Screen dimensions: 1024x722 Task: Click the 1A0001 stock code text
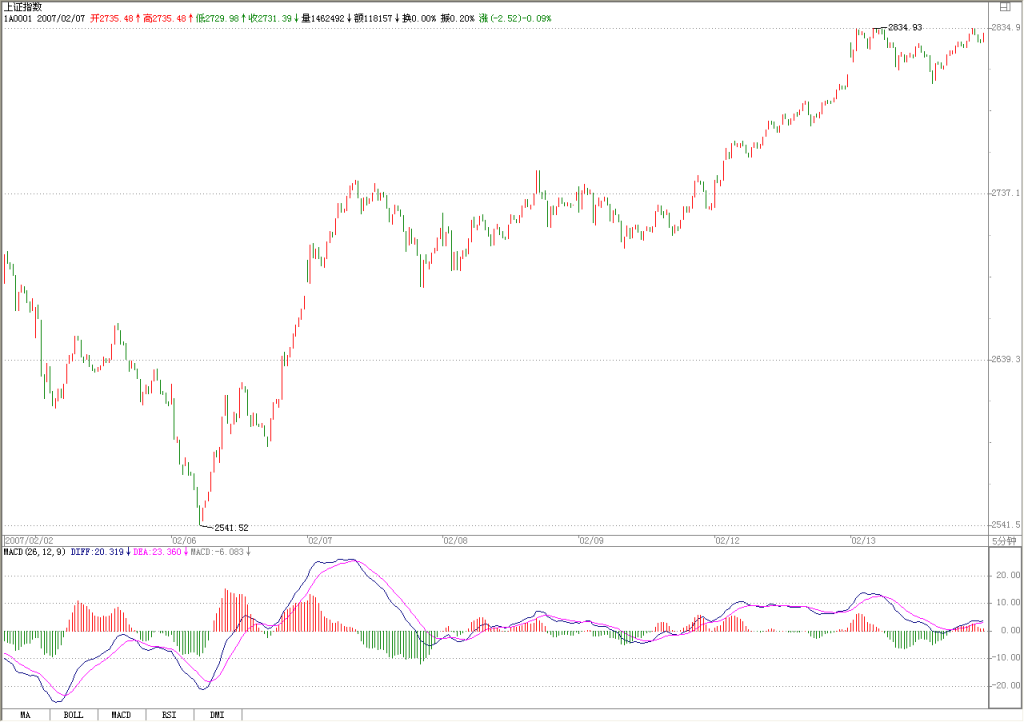(x=18, y=18)
